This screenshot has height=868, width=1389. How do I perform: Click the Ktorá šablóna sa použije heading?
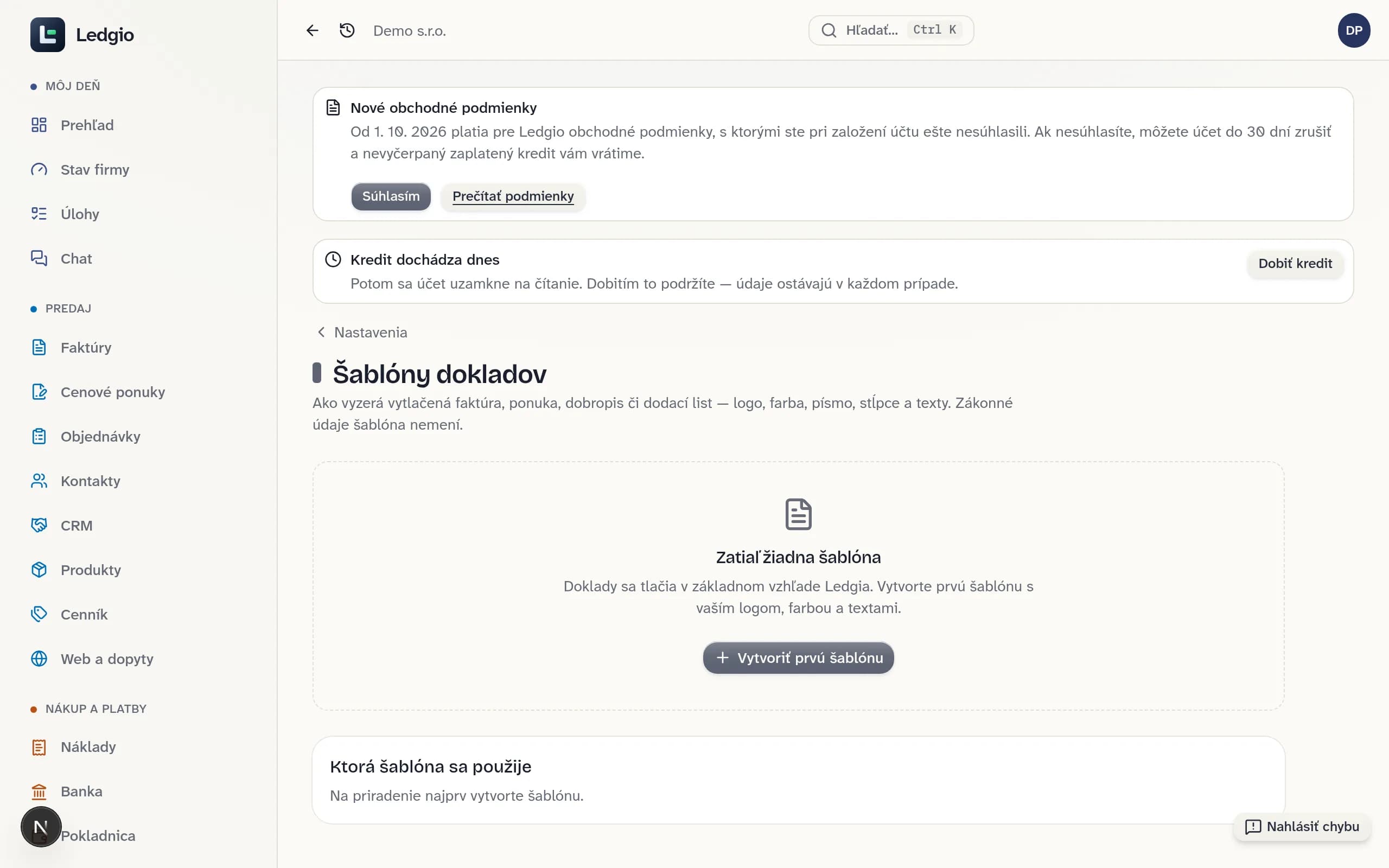[x=430, y=767]
